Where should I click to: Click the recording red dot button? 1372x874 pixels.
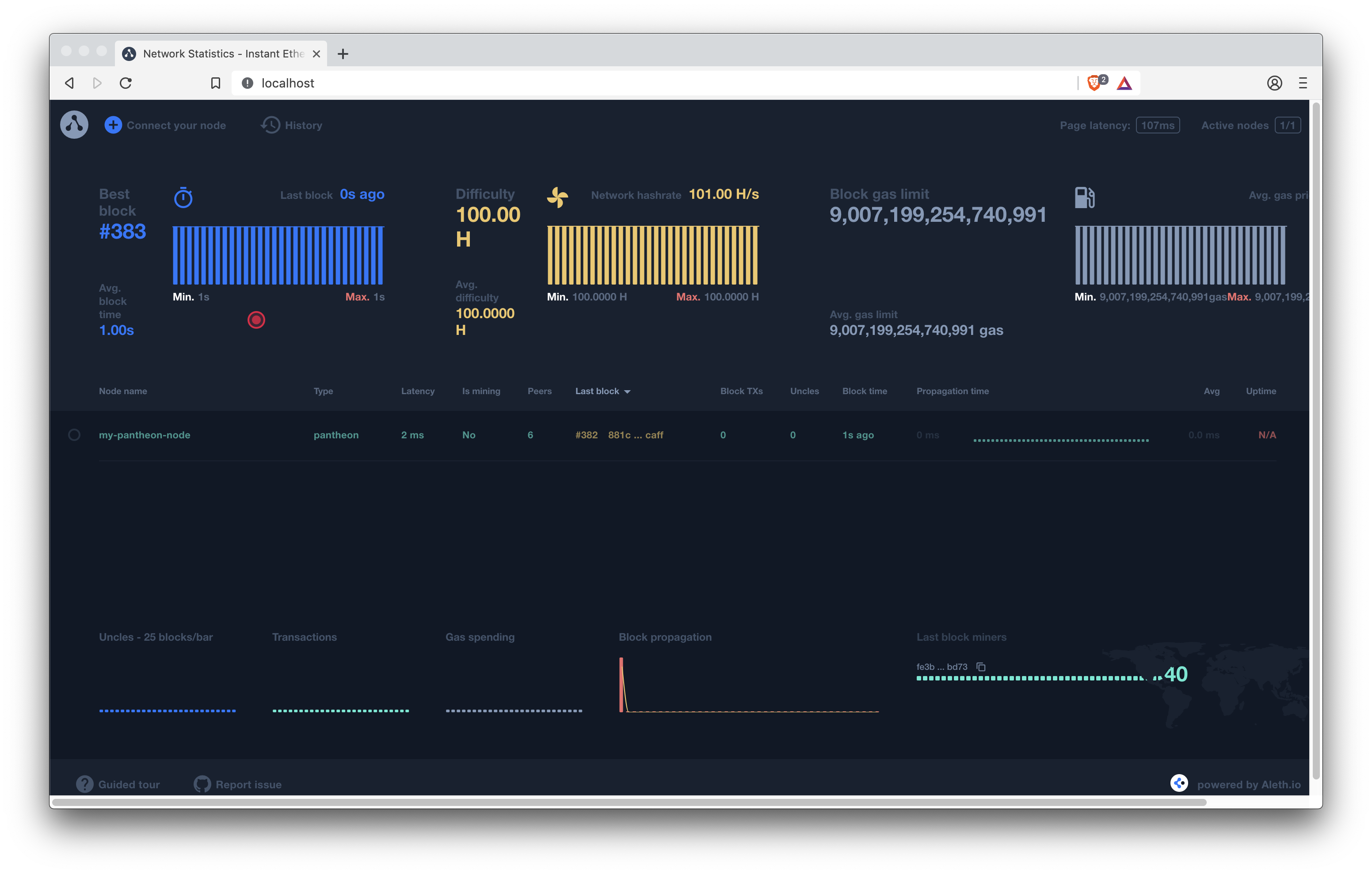(x=256, y=320)
